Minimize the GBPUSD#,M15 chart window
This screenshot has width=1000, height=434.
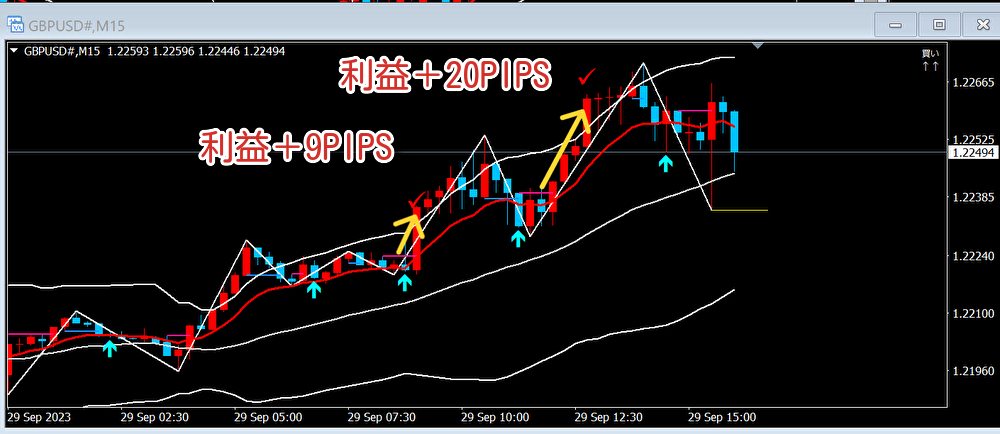coord(895,25)
